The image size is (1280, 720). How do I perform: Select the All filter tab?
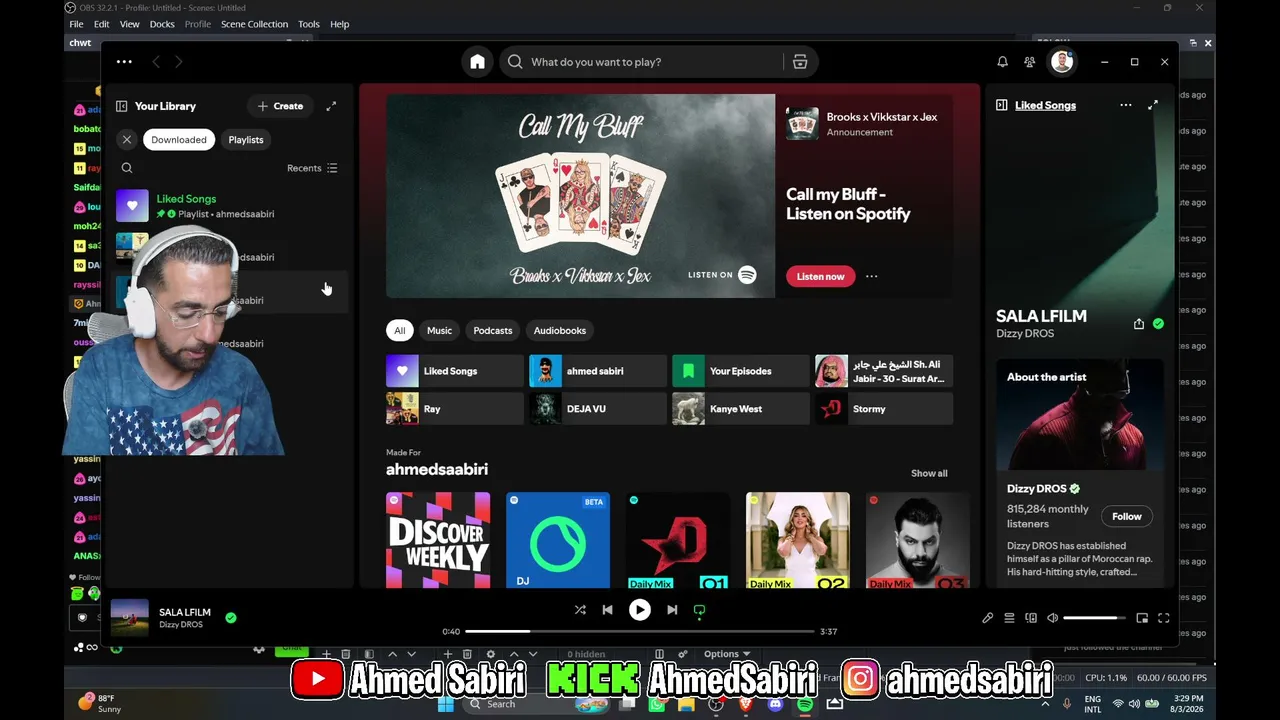coord(400,330)
